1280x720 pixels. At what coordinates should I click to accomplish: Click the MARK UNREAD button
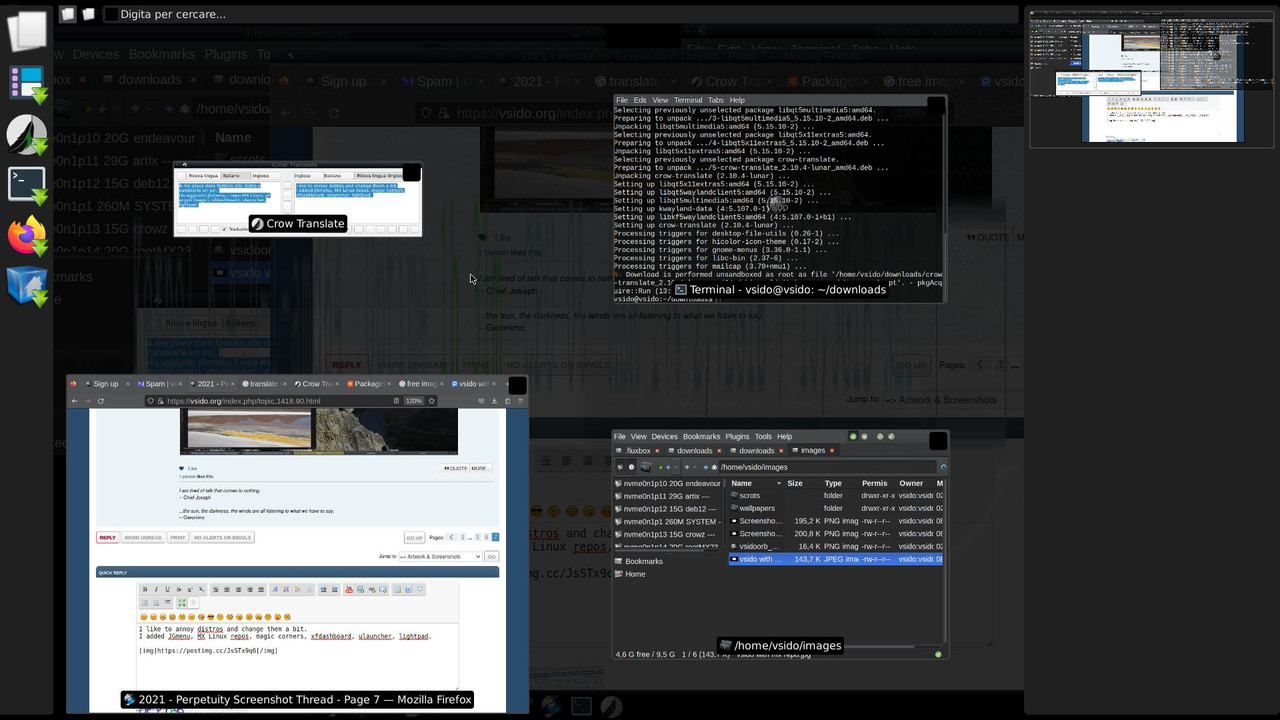(143, 538)
